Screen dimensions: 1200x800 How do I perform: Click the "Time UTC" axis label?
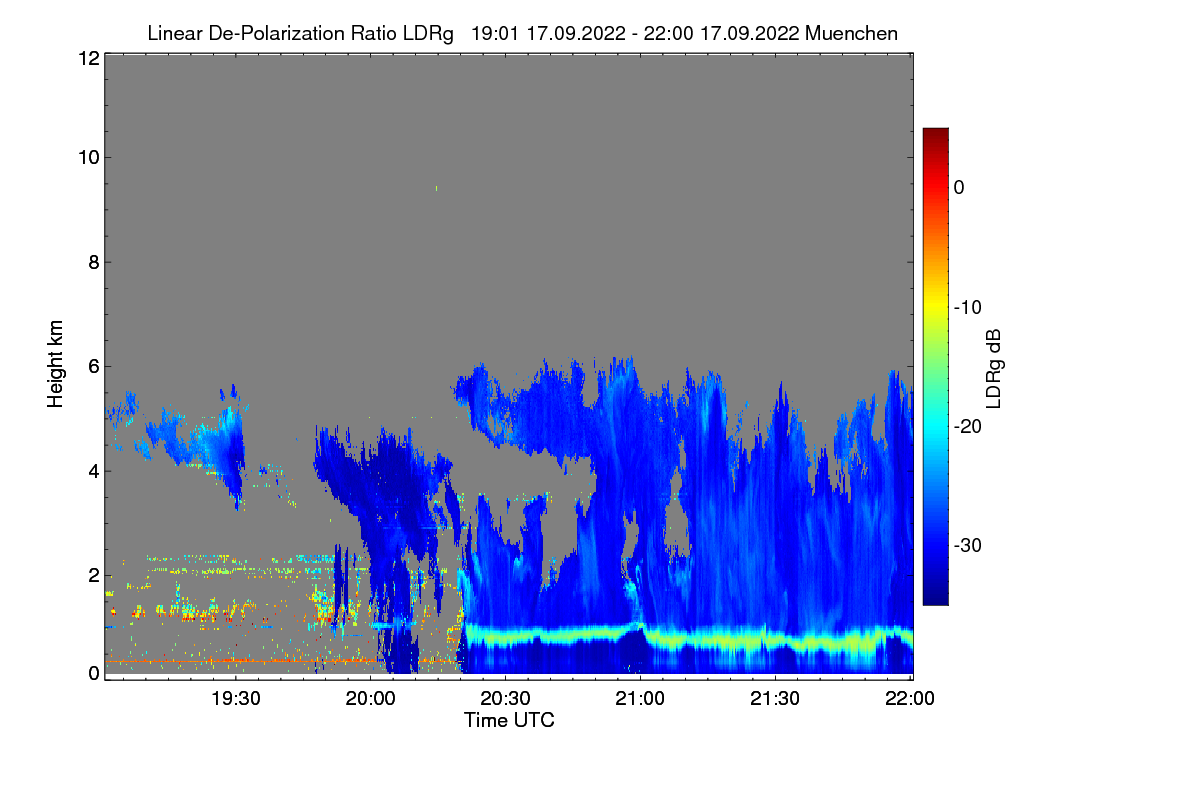pyautogui.click(x=509, y=720)
